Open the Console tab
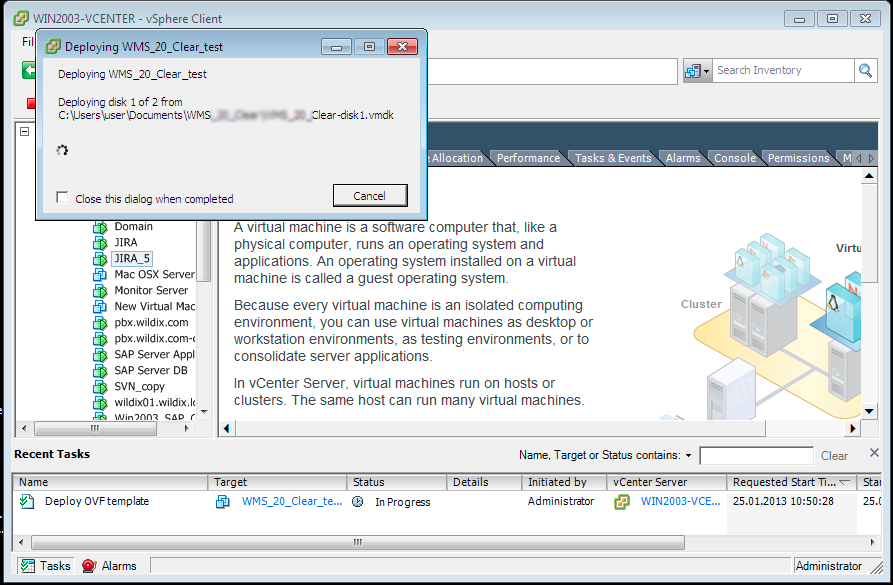893x585 pixels. (735, 158)
